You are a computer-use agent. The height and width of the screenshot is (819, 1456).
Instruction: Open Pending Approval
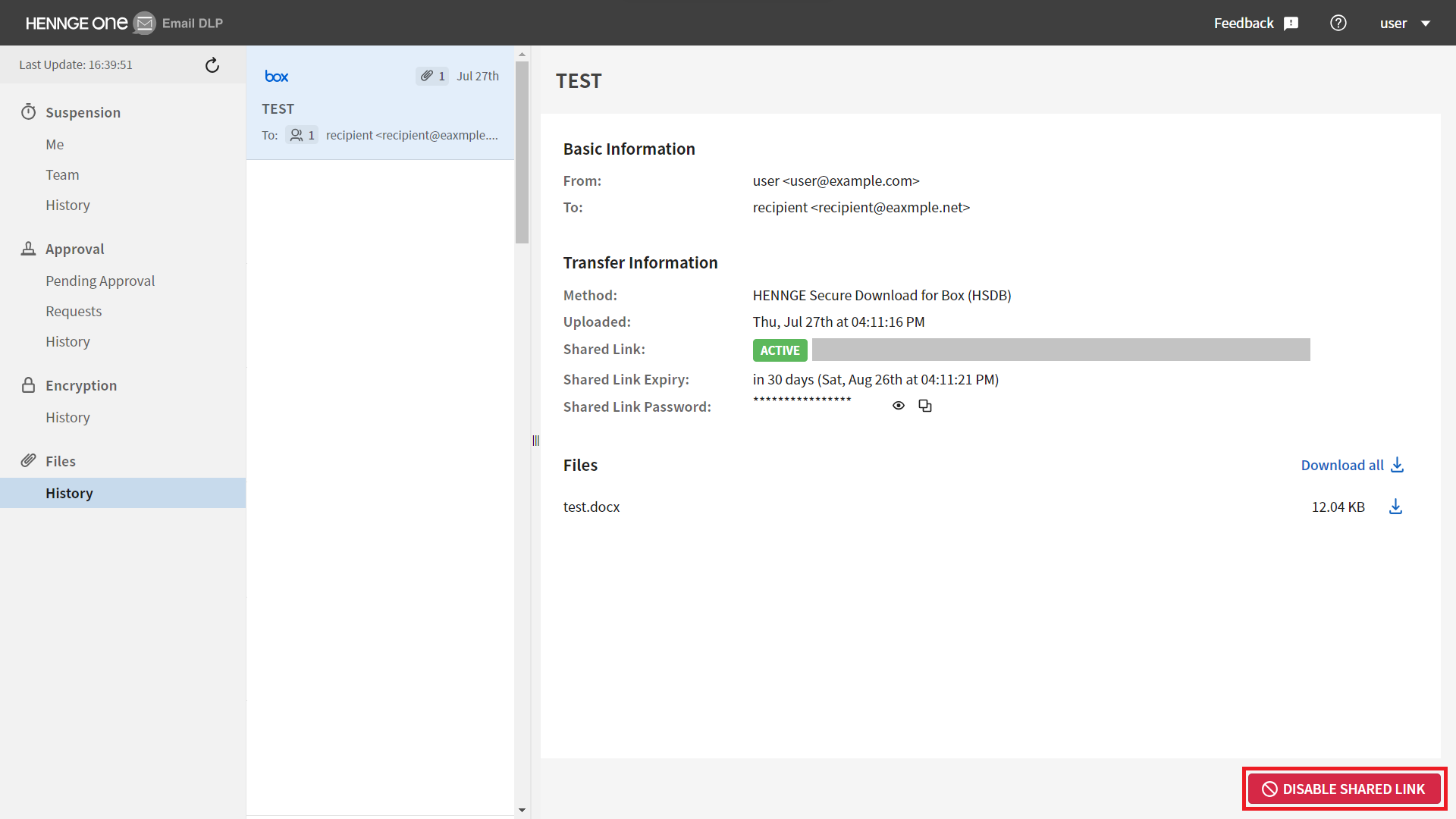click(x=100, y=281)
